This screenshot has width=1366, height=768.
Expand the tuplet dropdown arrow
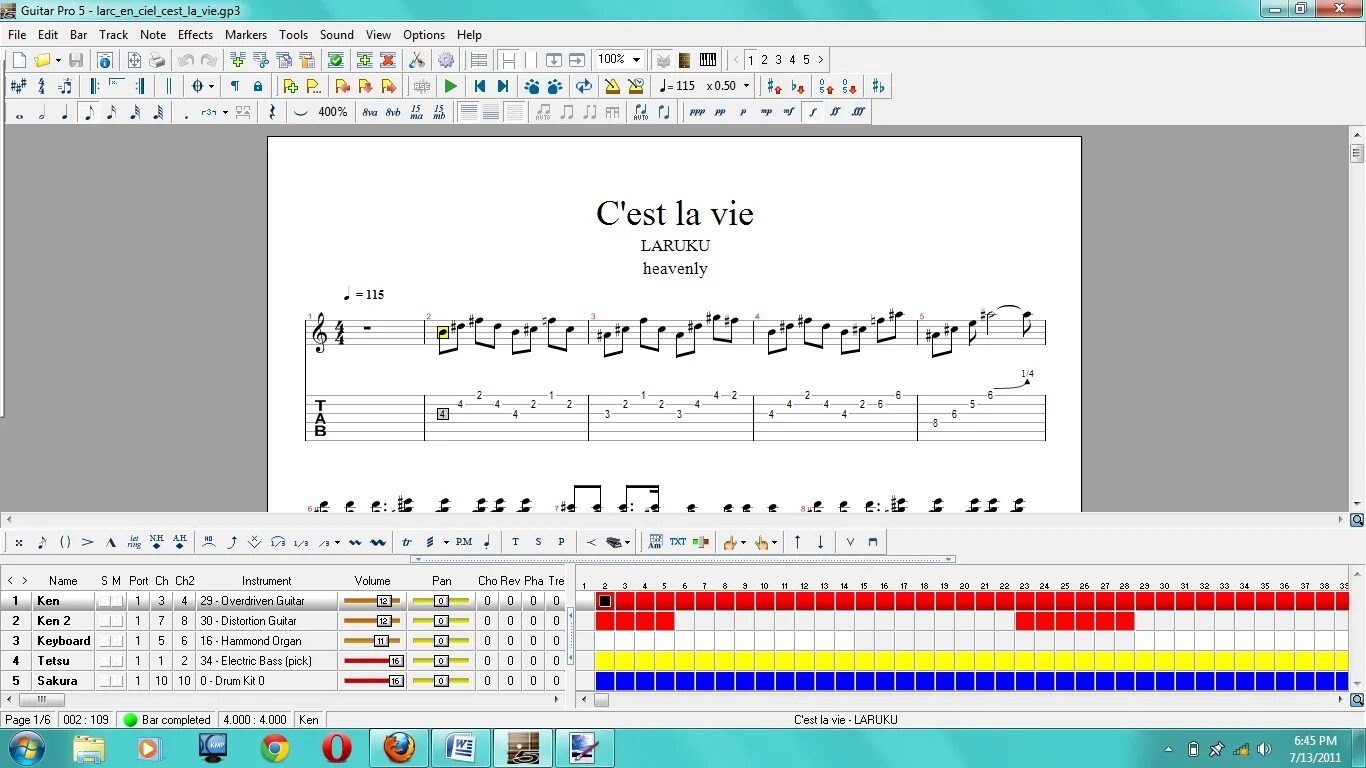pyautogui.click(x=225, y=113)
